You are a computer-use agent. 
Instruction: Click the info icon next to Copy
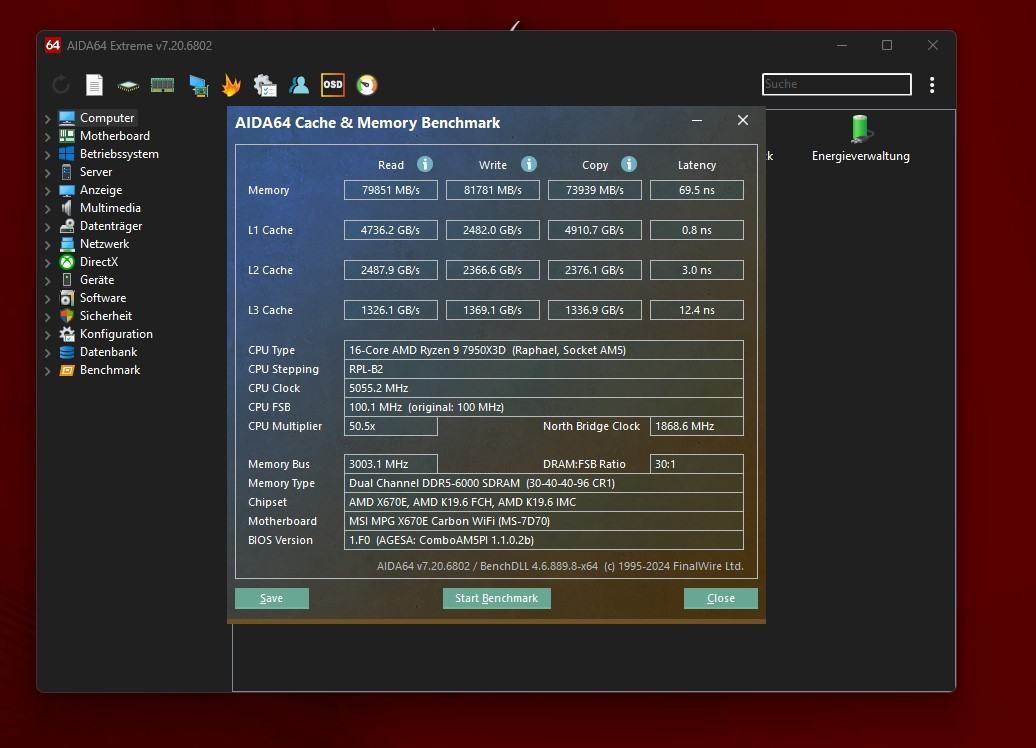coord(629,164)
